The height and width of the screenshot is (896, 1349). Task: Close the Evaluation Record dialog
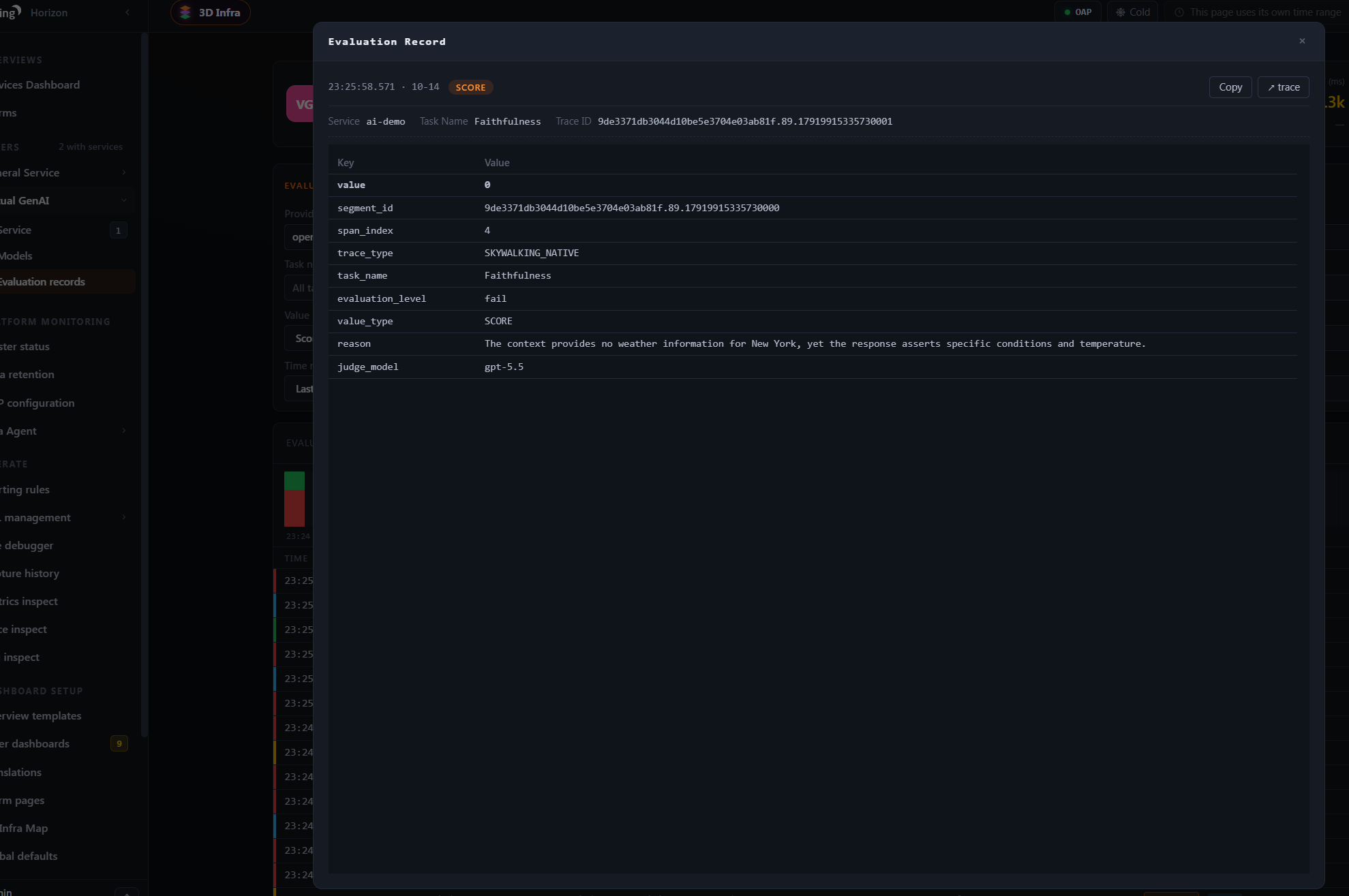coord(1302,41)
